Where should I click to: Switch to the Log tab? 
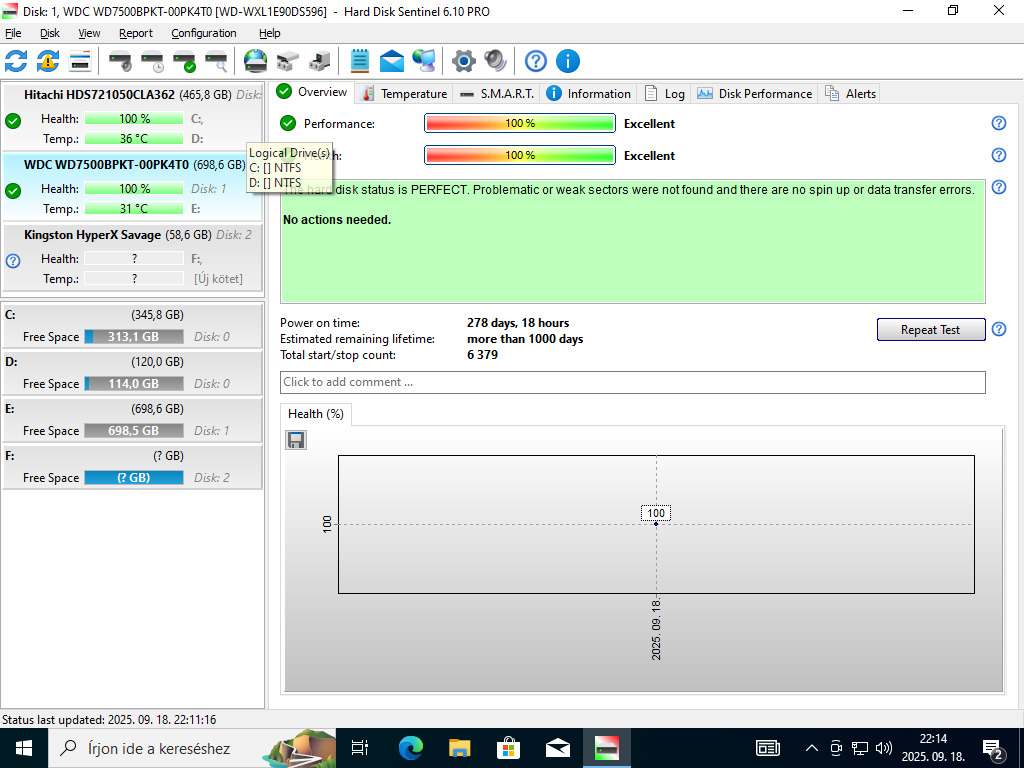[665, 94]
